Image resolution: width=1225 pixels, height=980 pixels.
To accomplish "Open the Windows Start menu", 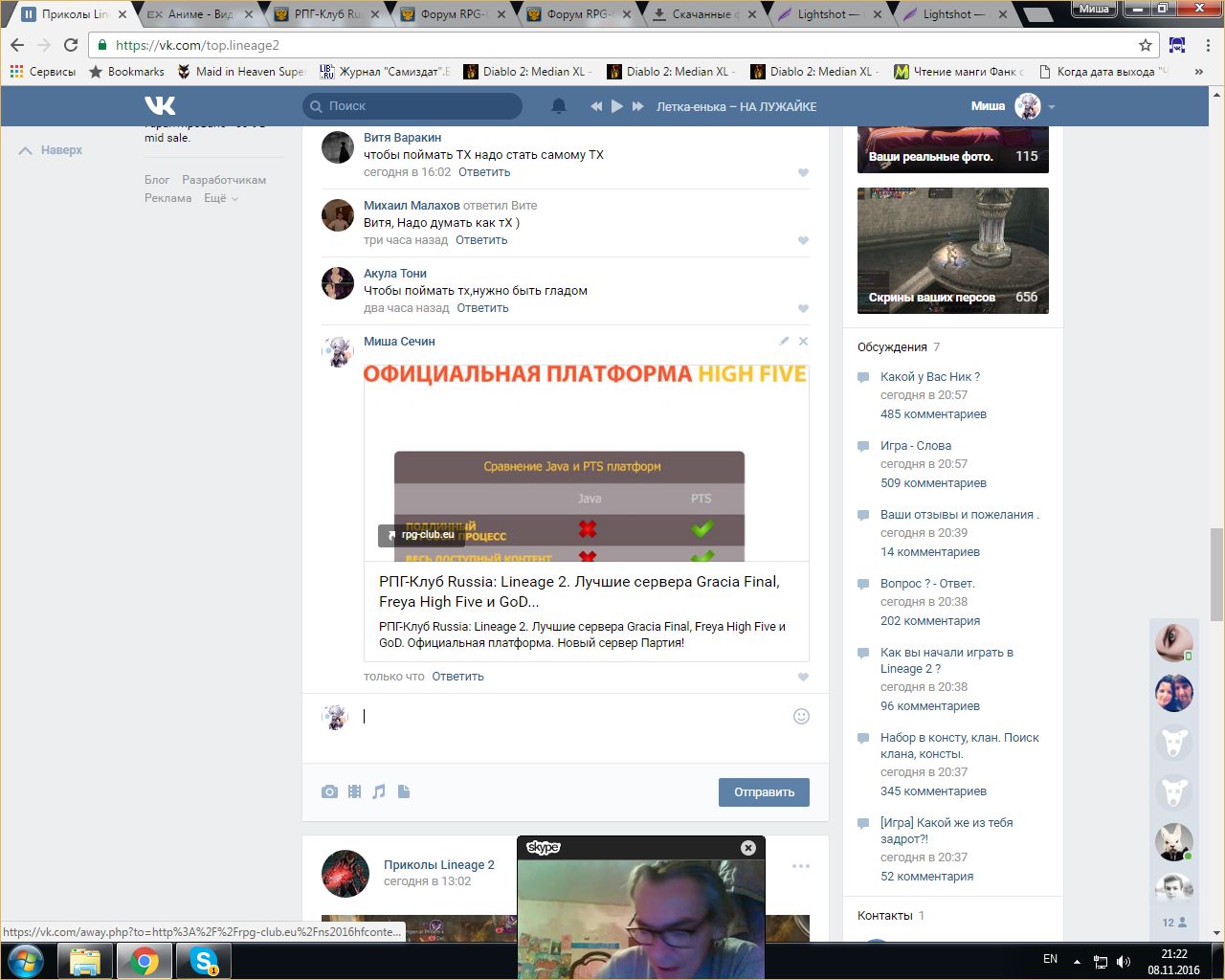I will click(x=26, y=961).
